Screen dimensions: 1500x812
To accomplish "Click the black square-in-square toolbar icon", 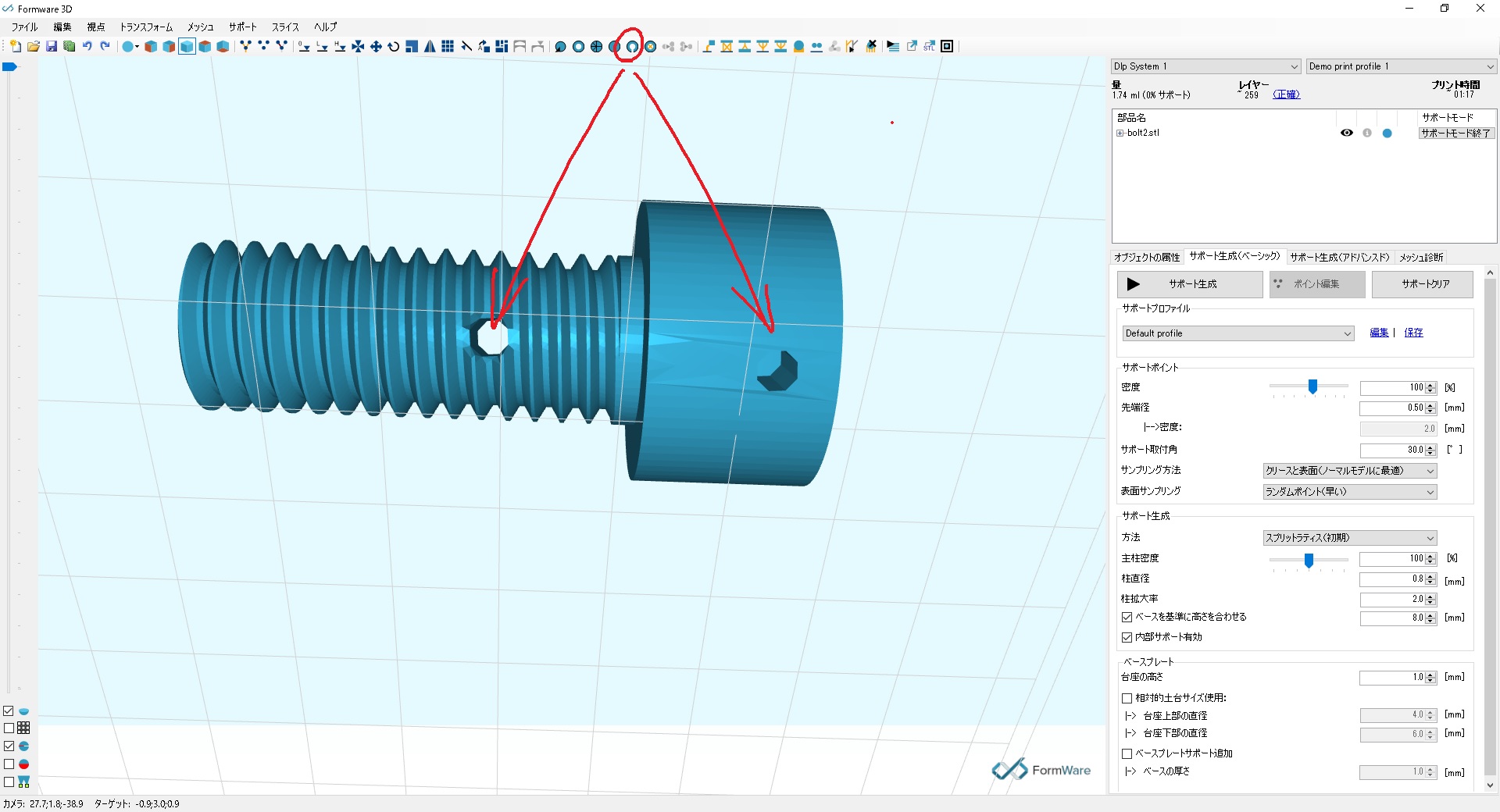I will click(x=947, y=47).
